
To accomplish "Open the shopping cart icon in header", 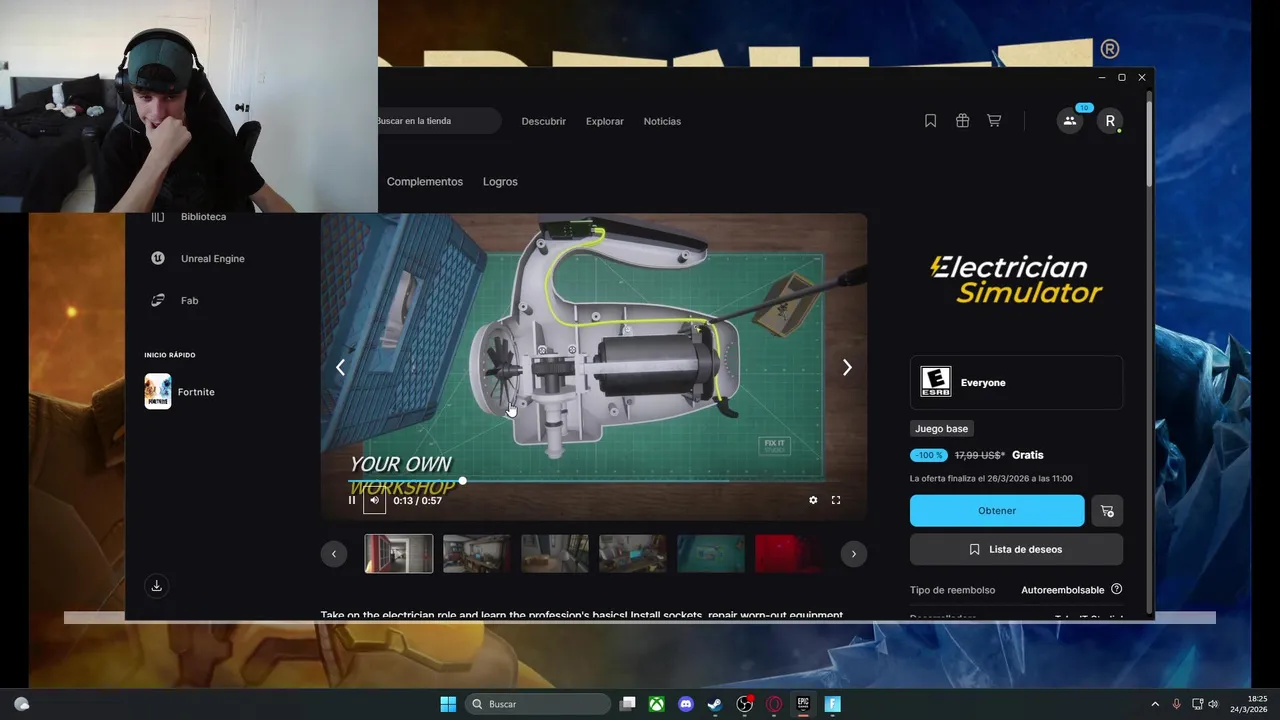I will click(x=994, y=121).
